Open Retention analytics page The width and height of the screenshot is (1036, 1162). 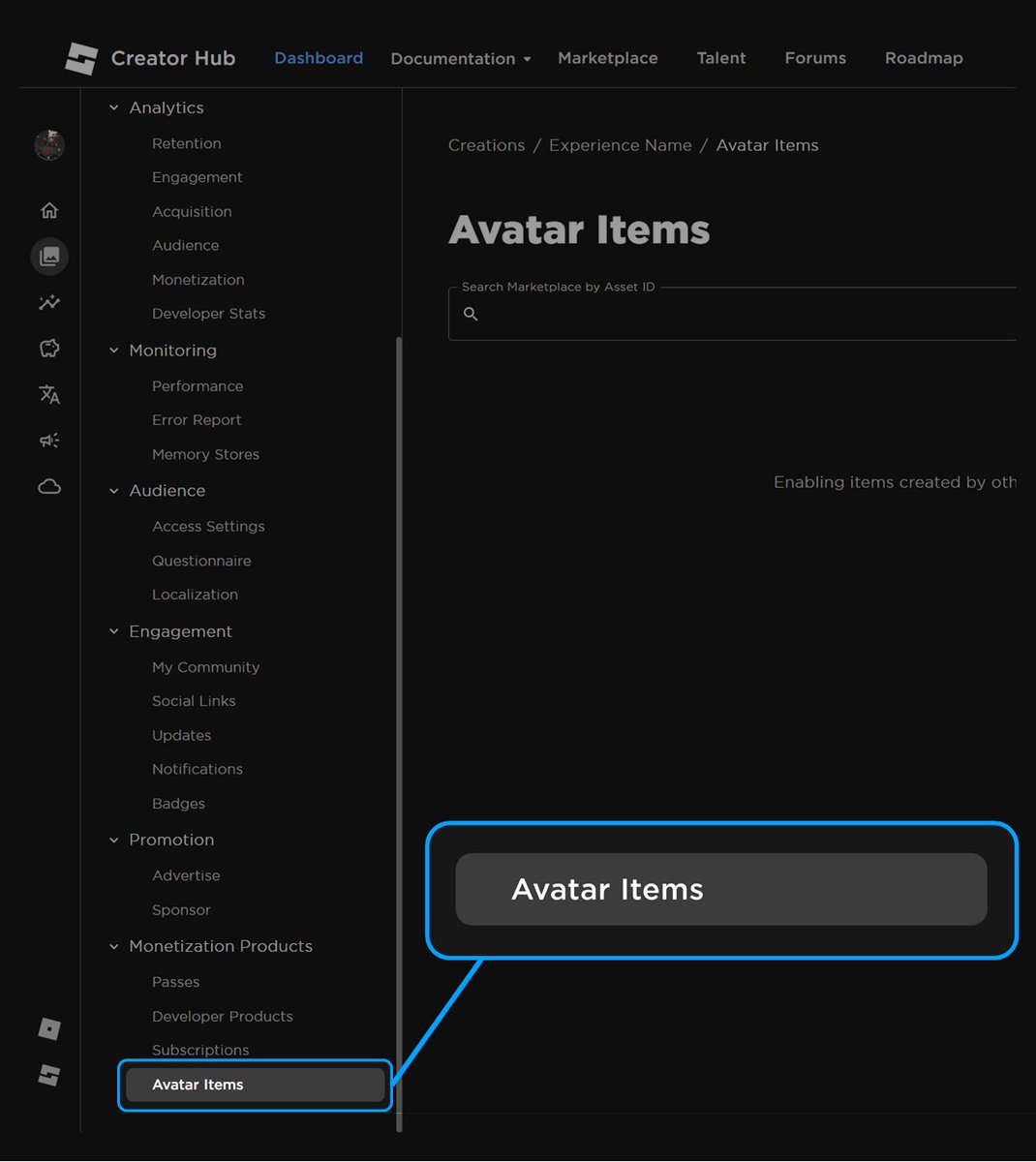pyautogui.click(x=187, y=143)
